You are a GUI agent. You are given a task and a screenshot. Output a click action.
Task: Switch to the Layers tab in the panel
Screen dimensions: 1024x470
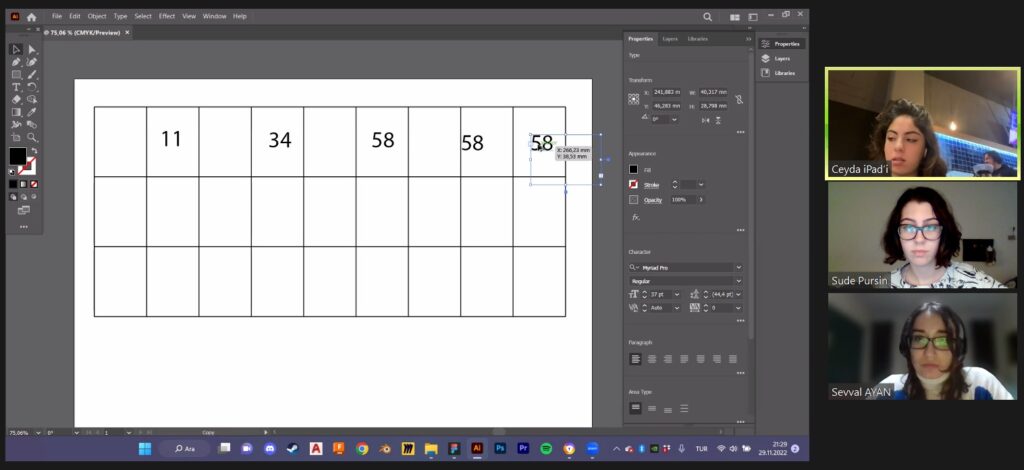[x=669, y=39]
